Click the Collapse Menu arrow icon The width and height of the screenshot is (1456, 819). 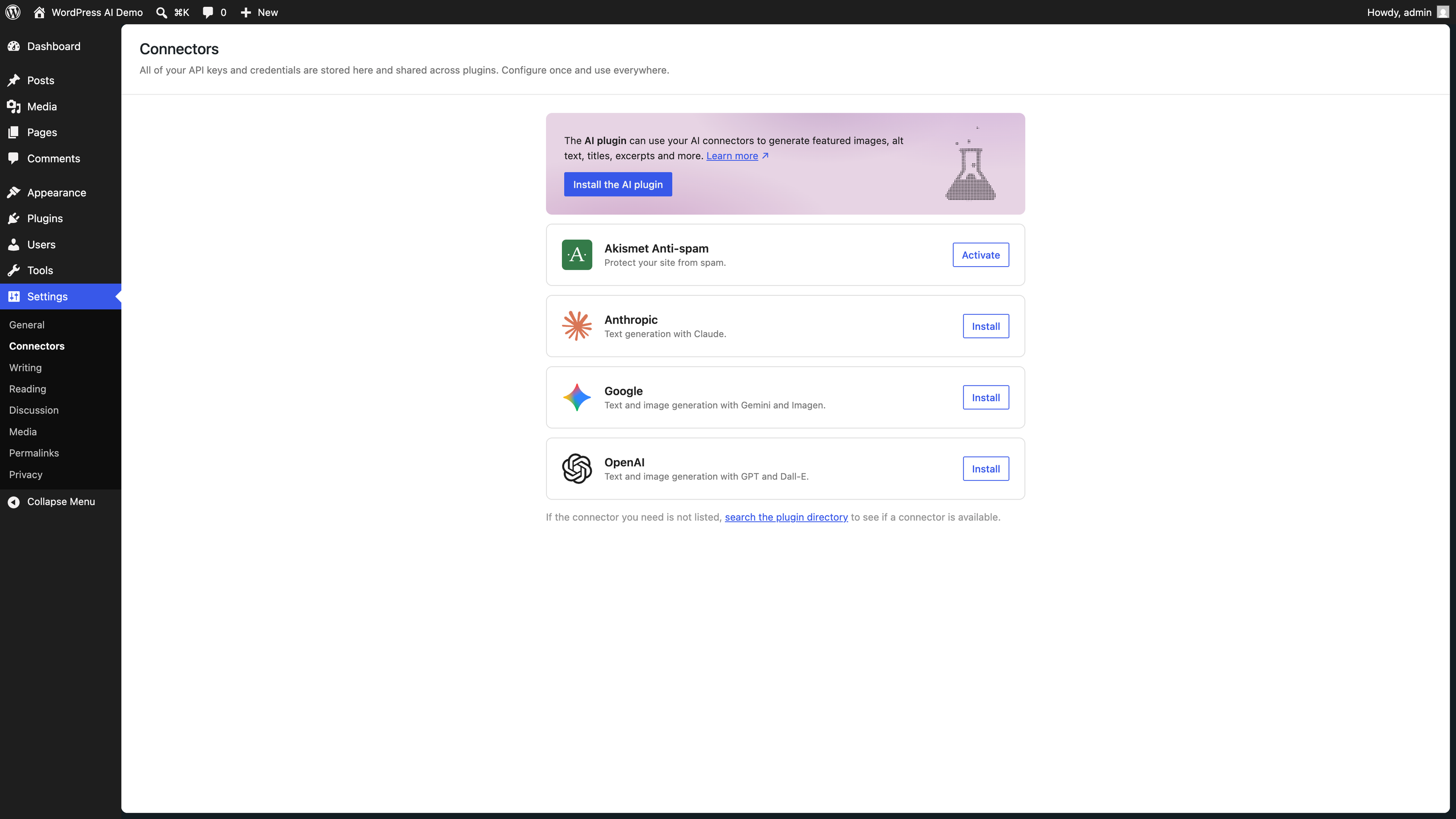pyautogui.click(x=14, y=502)
